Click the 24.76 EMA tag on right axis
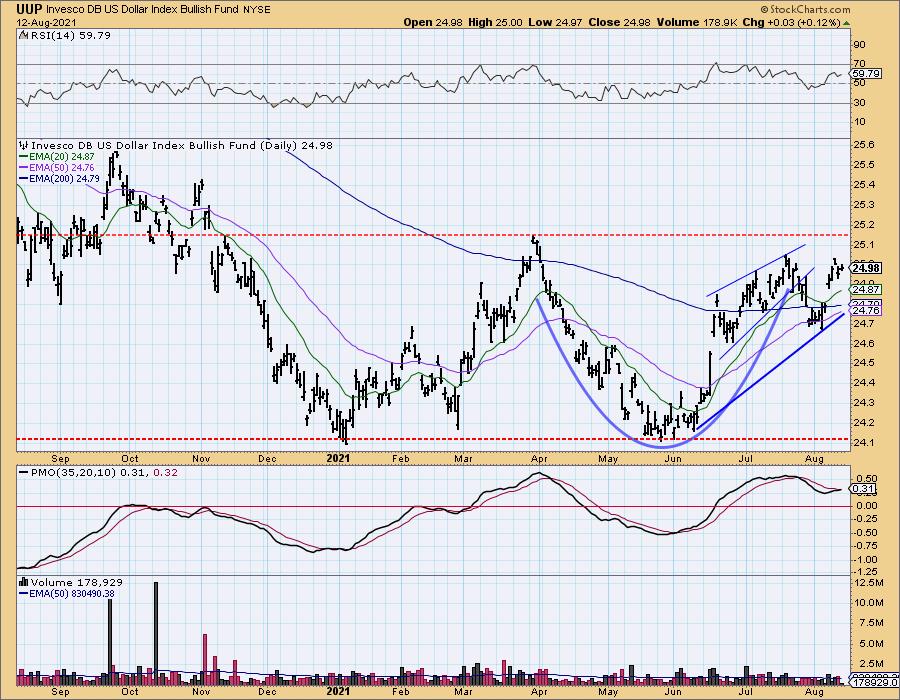Screen dimensions: 900x700 (x=866, y=310)
